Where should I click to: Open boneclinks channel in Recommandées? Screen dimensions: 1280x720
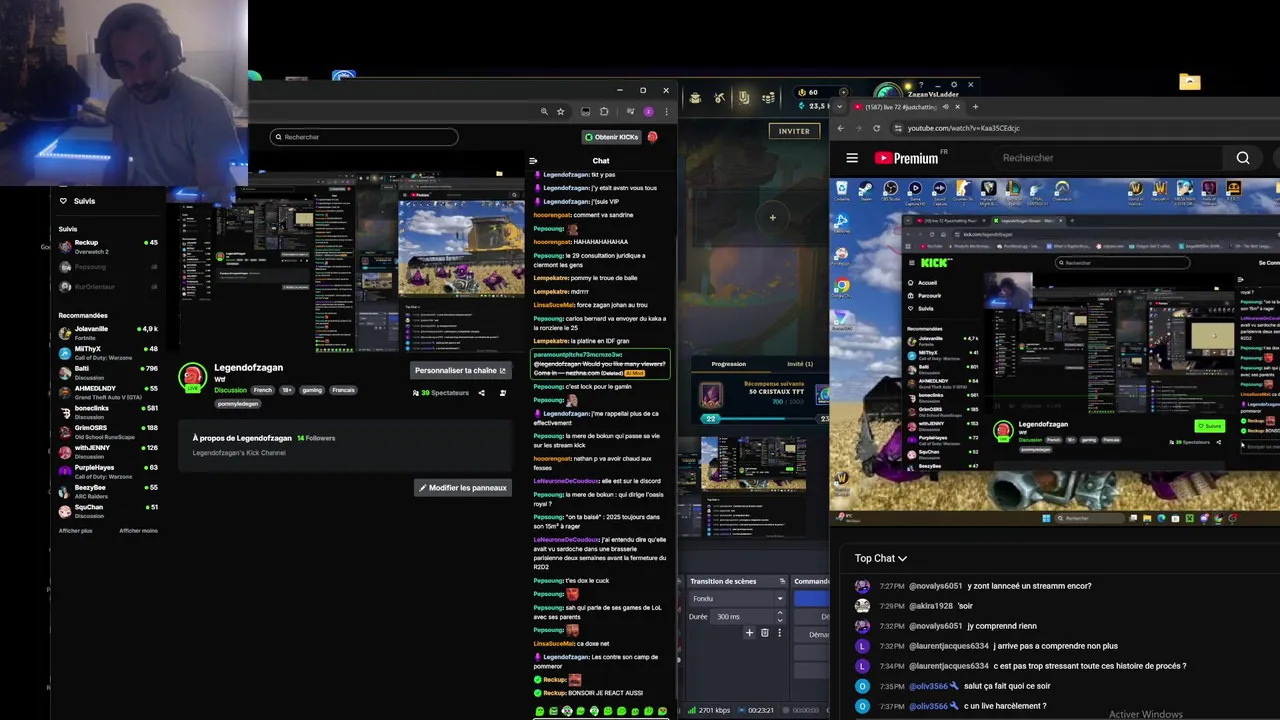pos(108,412)
